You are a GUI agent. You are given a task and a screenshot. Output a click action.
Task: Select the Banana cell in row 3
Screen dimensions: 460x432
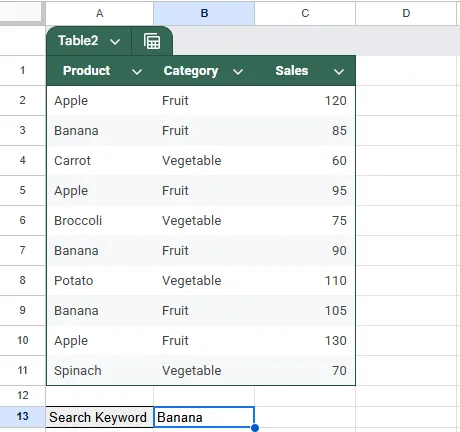tap(100, 131)
